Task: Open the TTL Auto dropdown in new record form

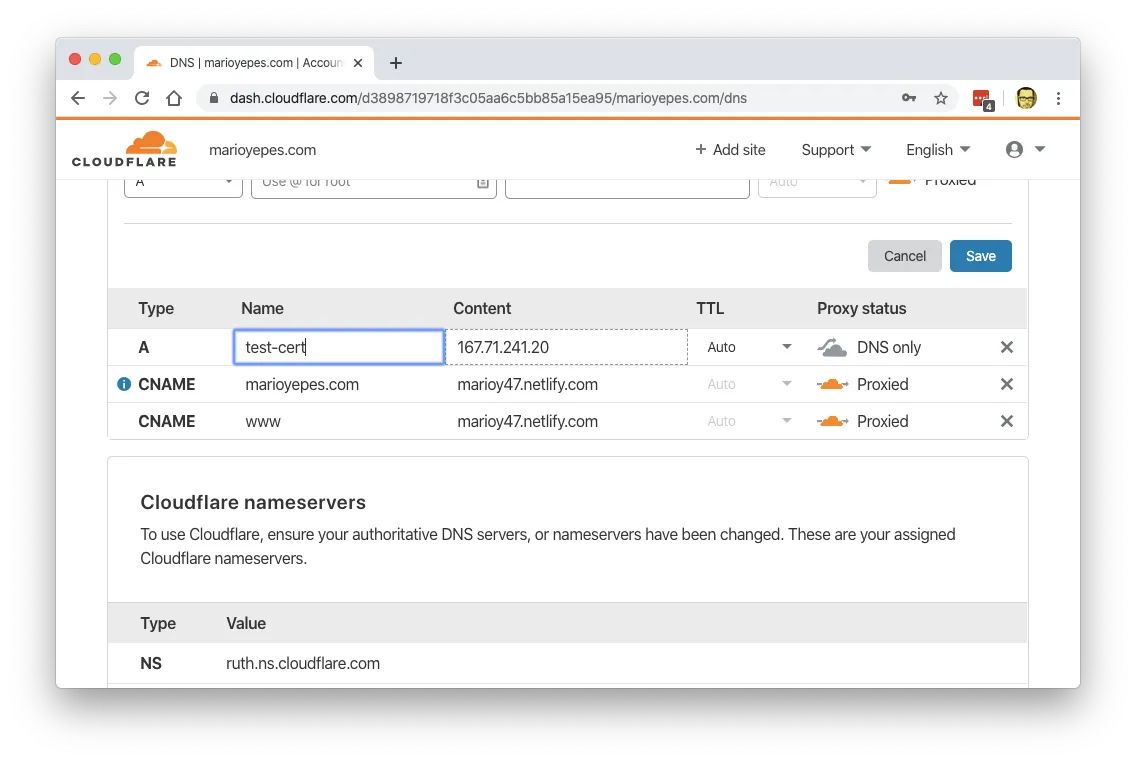Action: (817, 187)
